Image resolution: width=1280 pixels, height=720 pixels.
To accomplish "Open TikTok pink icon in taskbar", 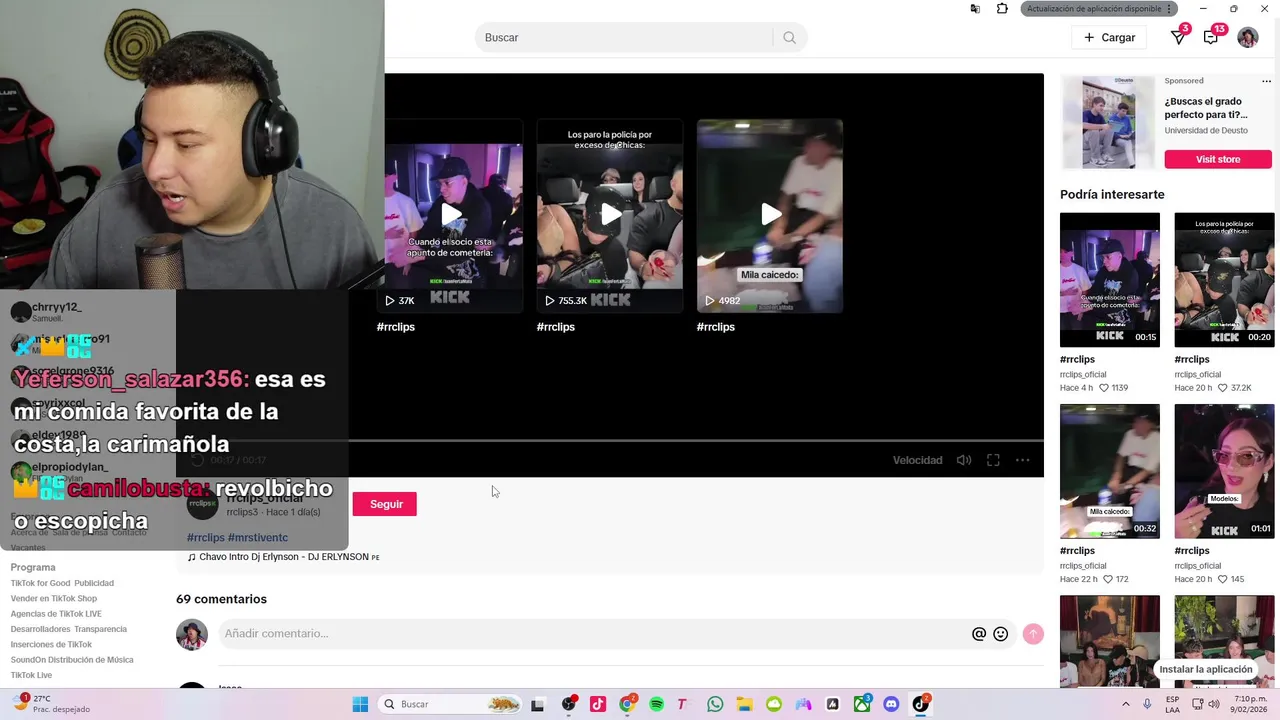I will click(598, 704).
